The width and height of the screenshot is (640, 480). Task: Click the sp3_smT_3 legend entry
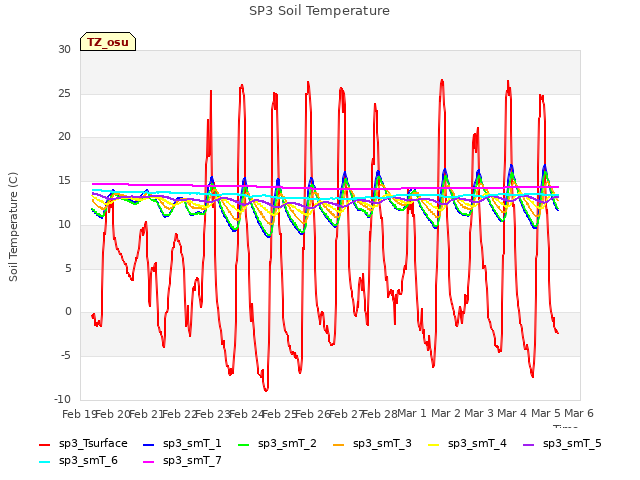click(x=372, y=443)
